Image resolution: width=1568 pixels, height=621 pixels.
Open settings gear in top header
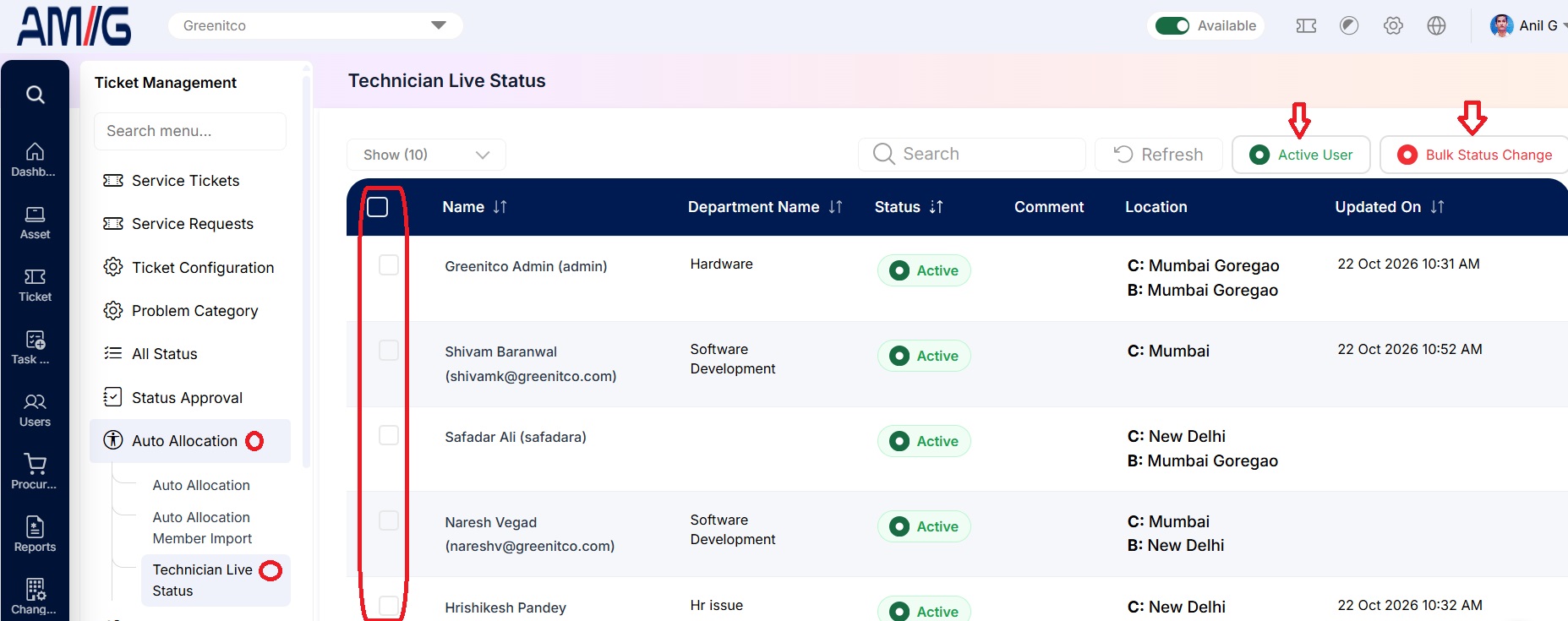[x=1393, y=25]
